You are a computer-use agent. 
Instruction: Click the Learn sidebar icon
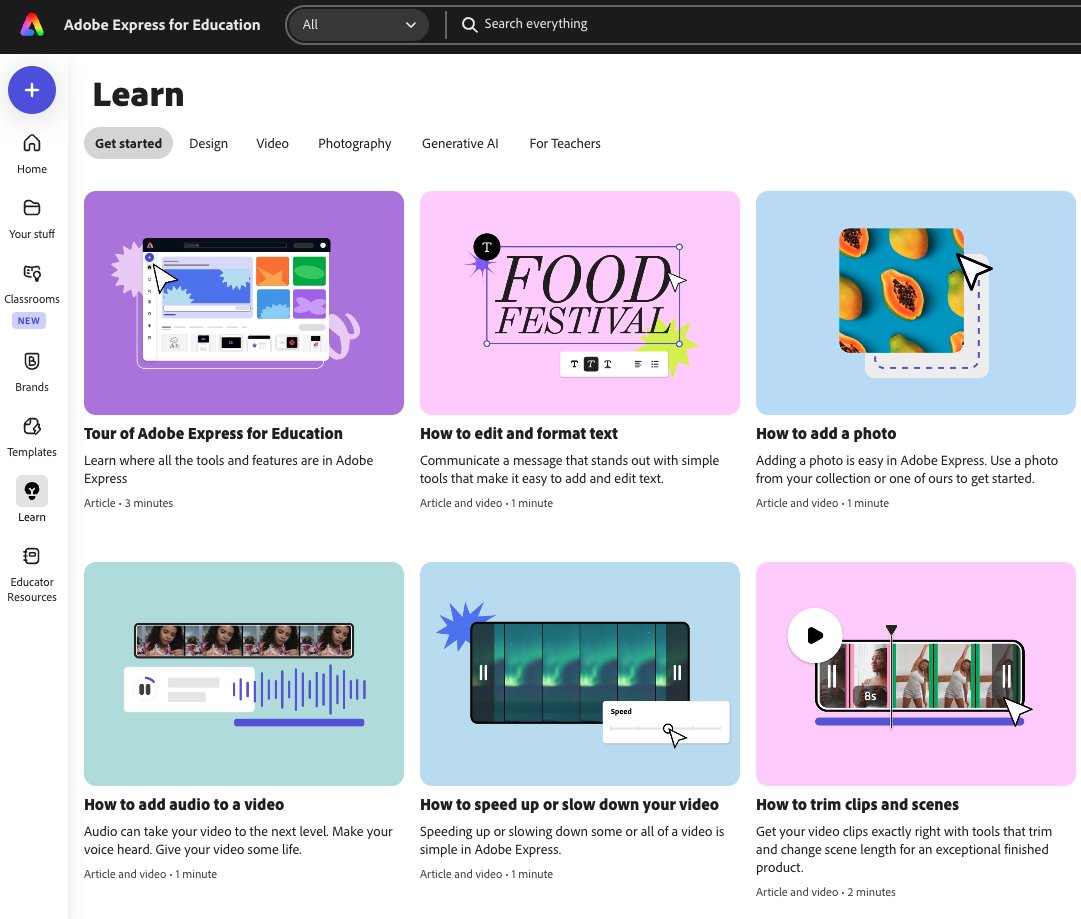pyautogui.click(x=32, y=491)
